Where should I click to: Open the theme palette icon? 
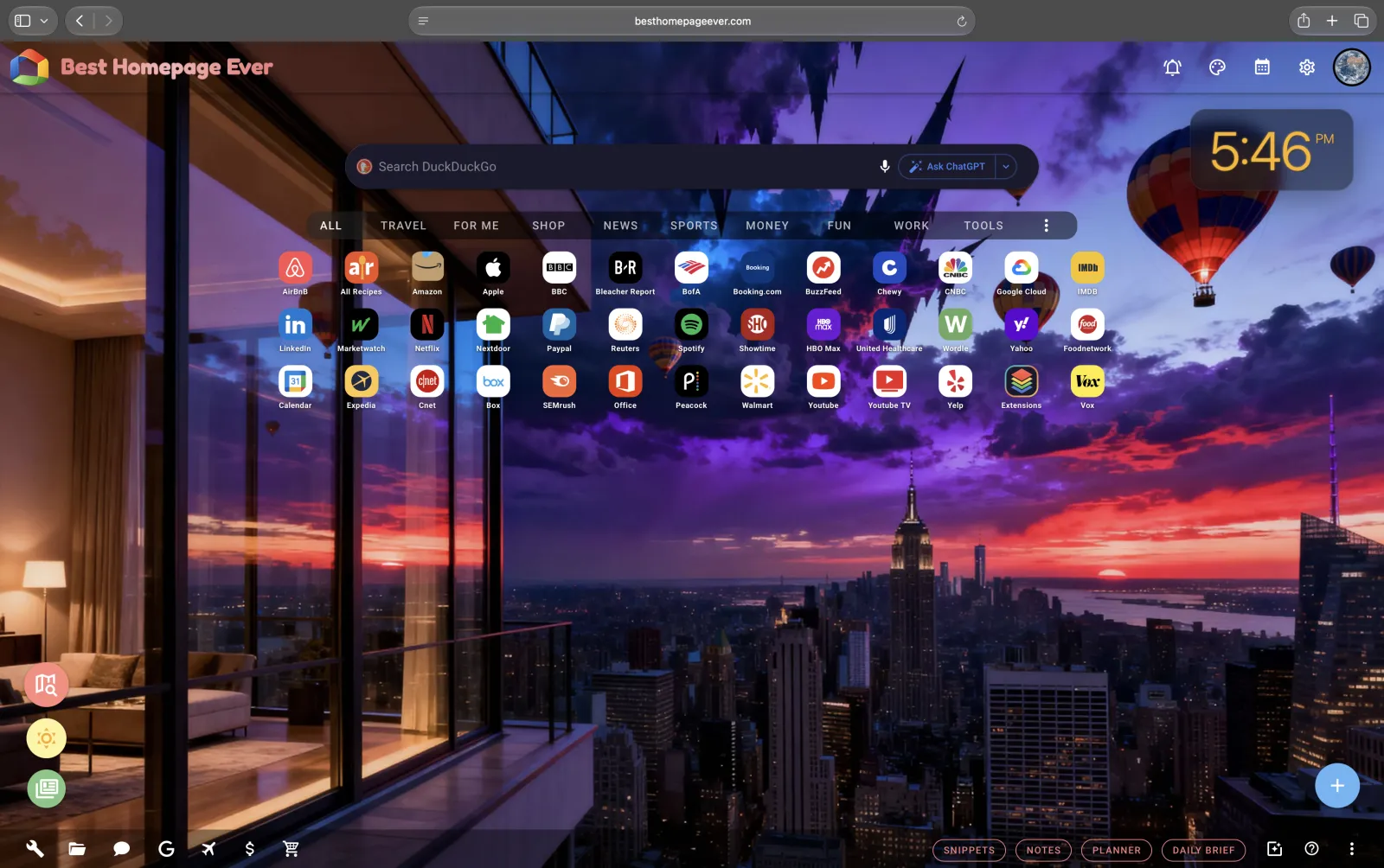(1217, 67)
